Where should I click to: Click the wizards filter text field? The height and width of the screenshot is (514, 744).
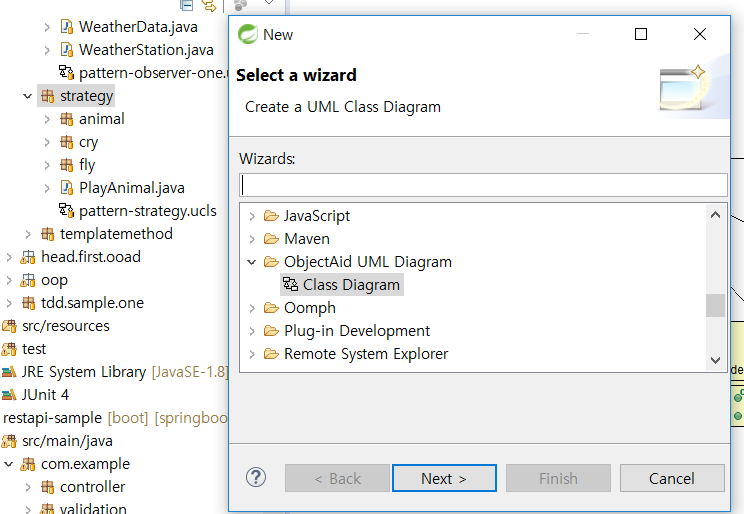coord(483,185)
